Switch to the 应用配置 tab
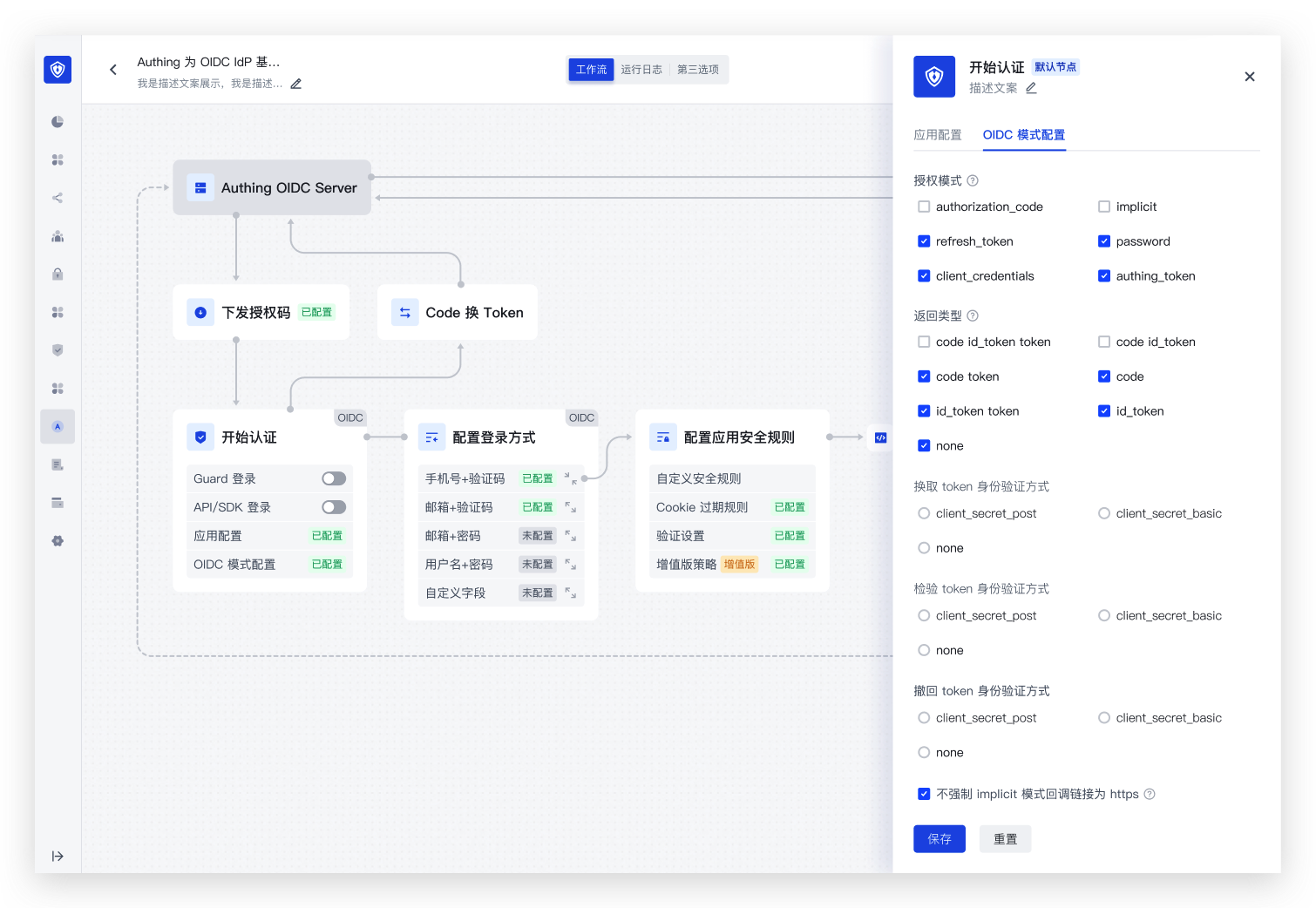Screen dimensions: 1316x908 (x=938, y=135)
